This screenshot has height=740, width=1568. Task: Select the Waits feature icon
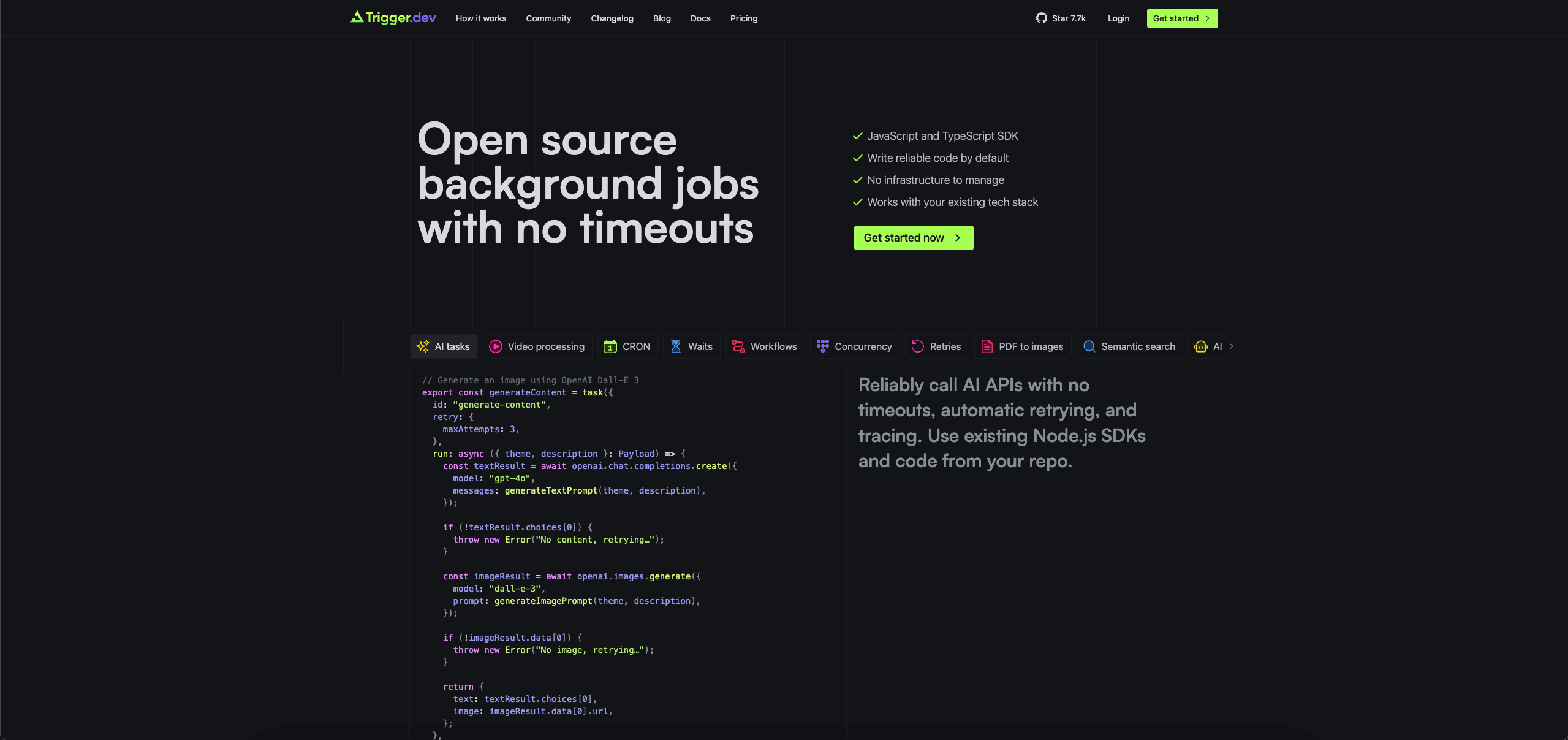coord(676,347)
